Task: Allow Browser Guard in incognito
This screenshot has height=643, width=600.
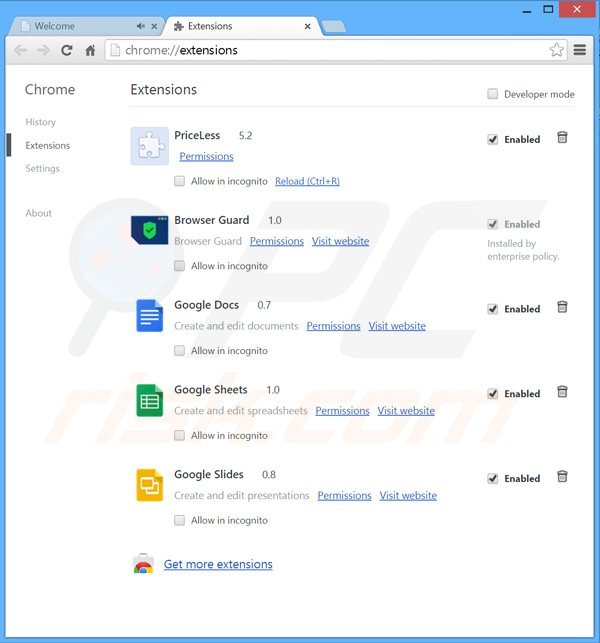Action: [179, 266]
